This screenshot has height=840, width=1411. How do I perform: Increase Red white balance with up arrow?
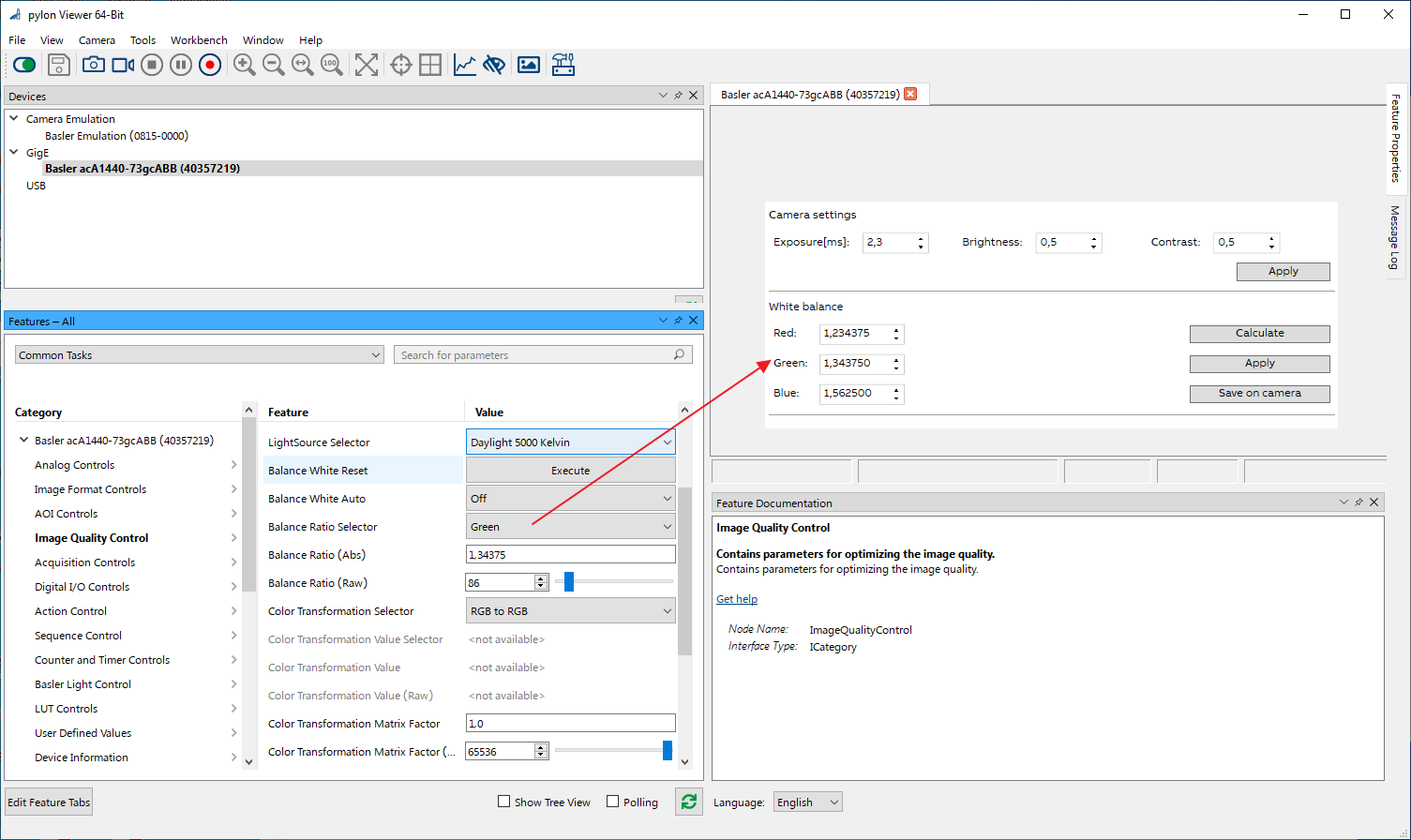coord(897,329)
